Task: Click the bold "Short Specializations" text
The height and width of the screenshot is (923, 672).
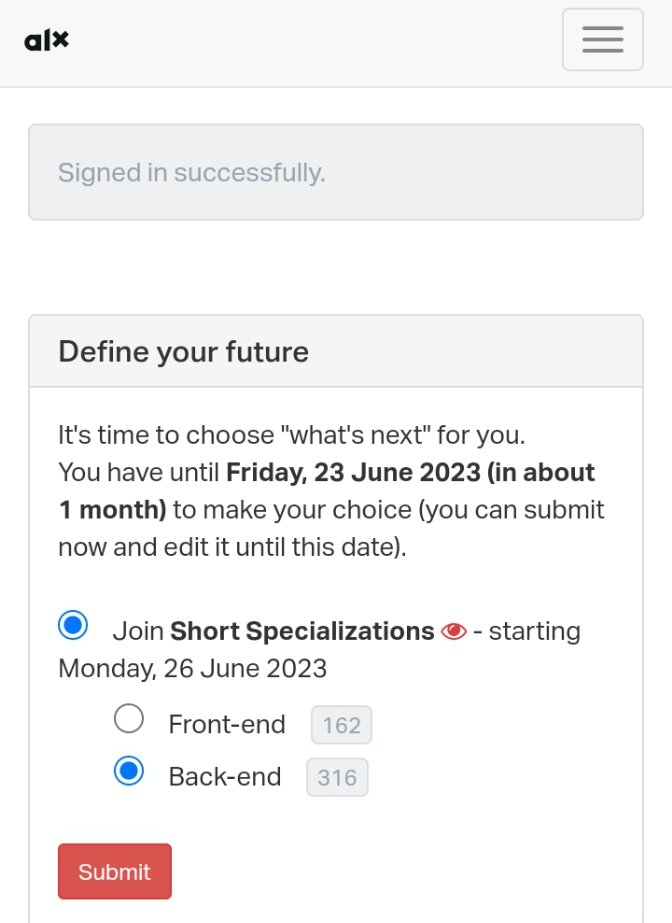Action: (x=302, y=632)
